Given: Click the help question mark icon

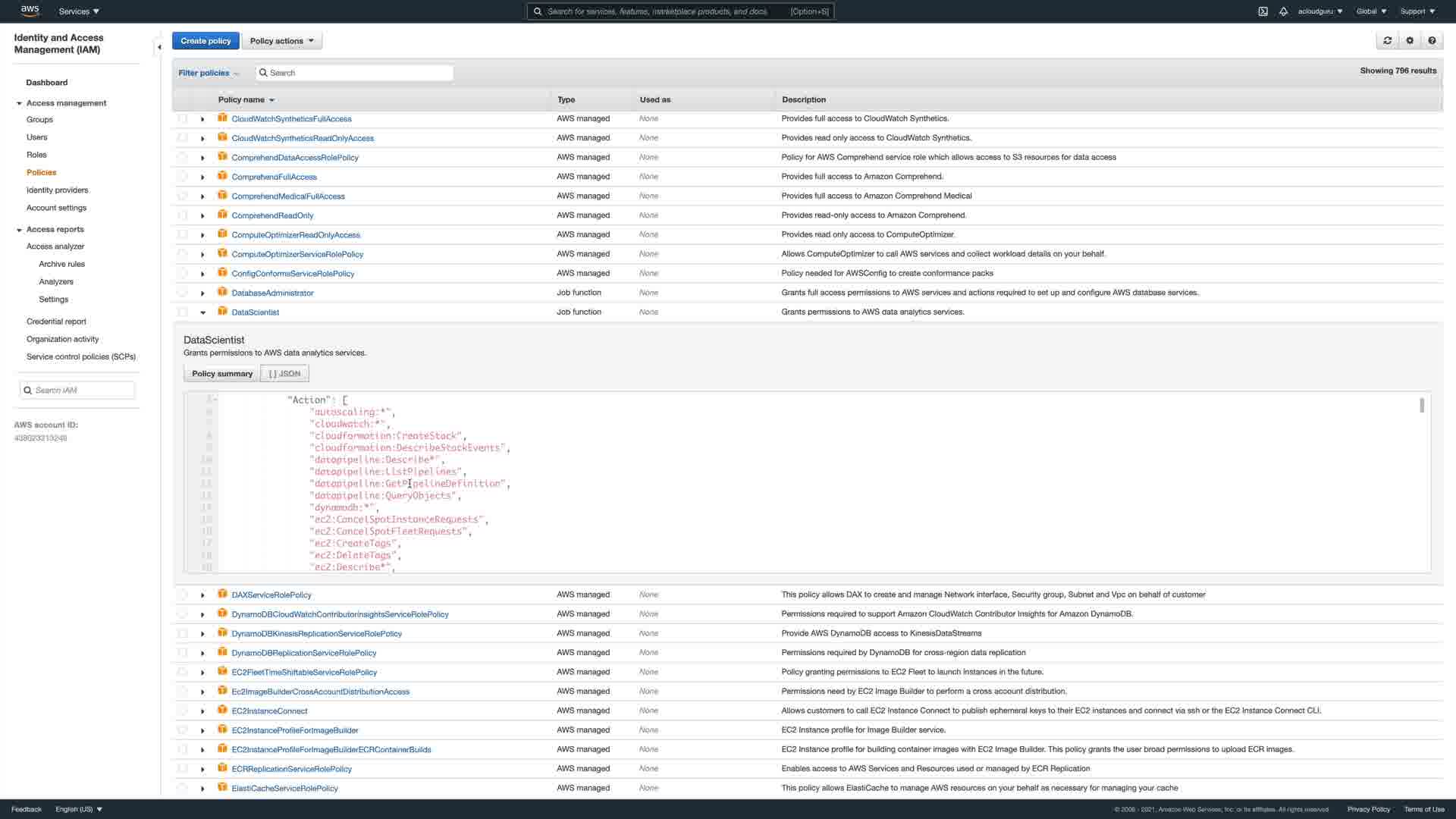Looking at the screenshot, I should point(1432,41).
